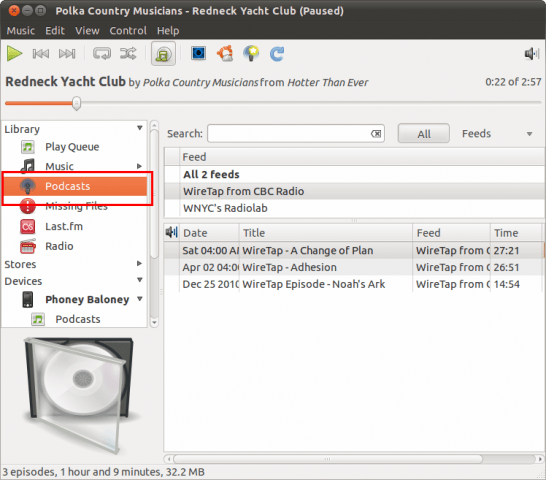Viewport: 546px width, 480px height.
Task: Open the volume speaker control
Action: (532, 54)
